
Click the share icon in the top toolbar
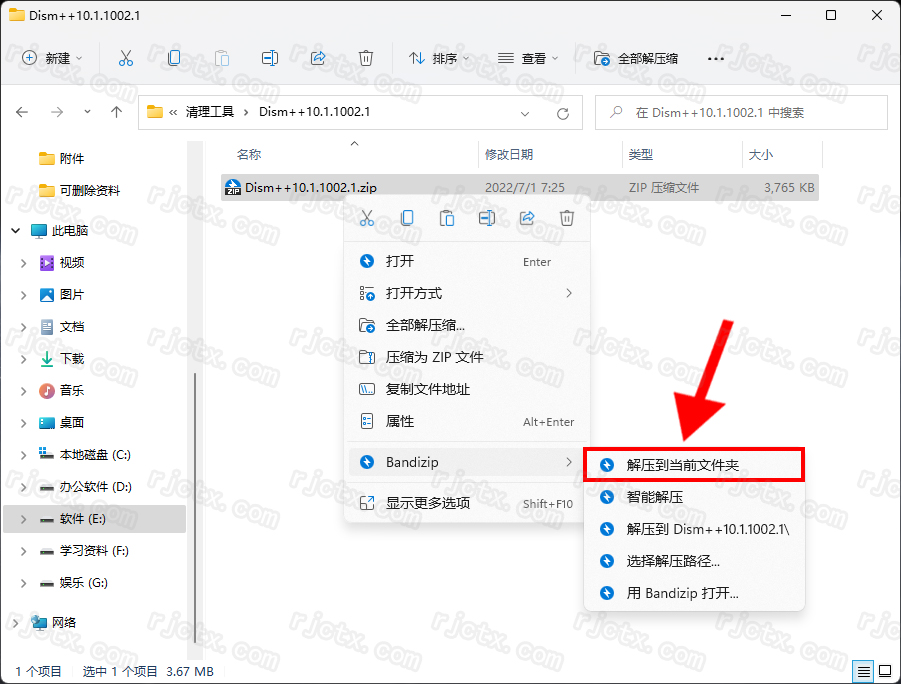[x=318, y=58]
